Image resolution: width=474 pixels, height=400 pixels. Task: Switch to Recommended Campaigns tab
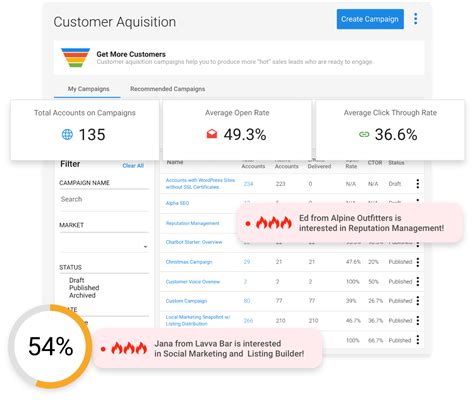point(167,89)
